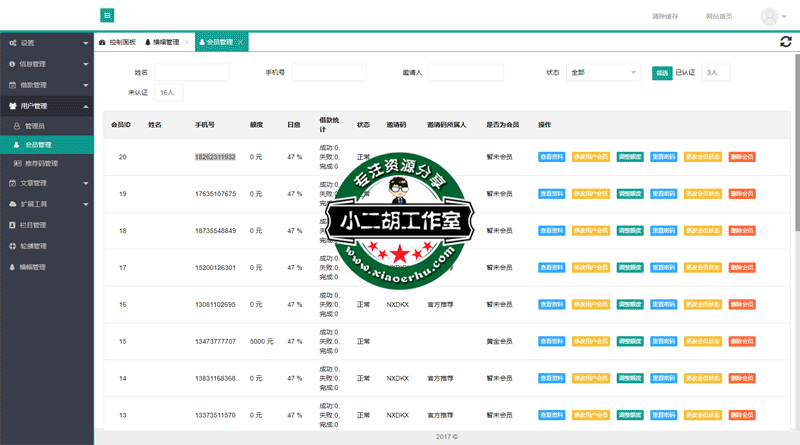This screenshot has width=800, height=445.
Task: Close the 横幅管理 tab with its X
Action: pos(186,42)
